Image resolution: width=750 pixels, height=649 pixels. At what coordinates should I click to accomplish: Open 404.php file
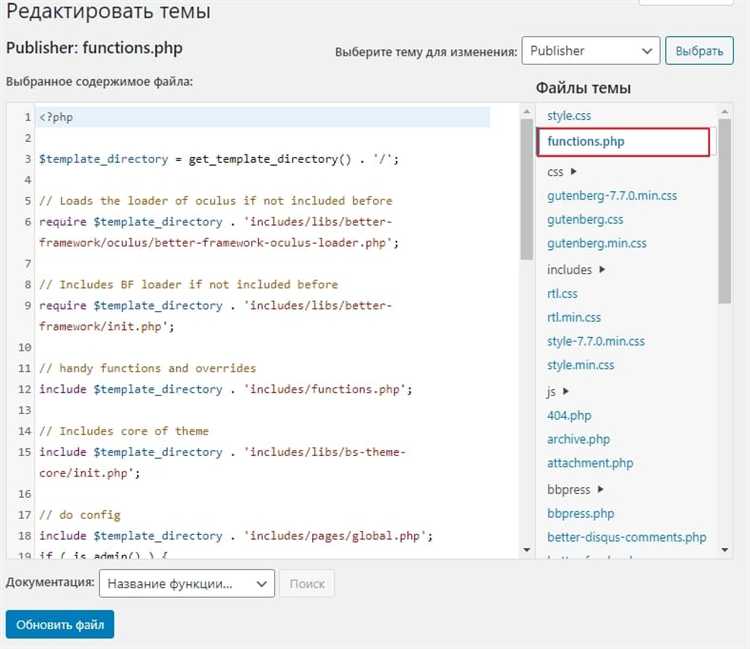coord(569,416)
